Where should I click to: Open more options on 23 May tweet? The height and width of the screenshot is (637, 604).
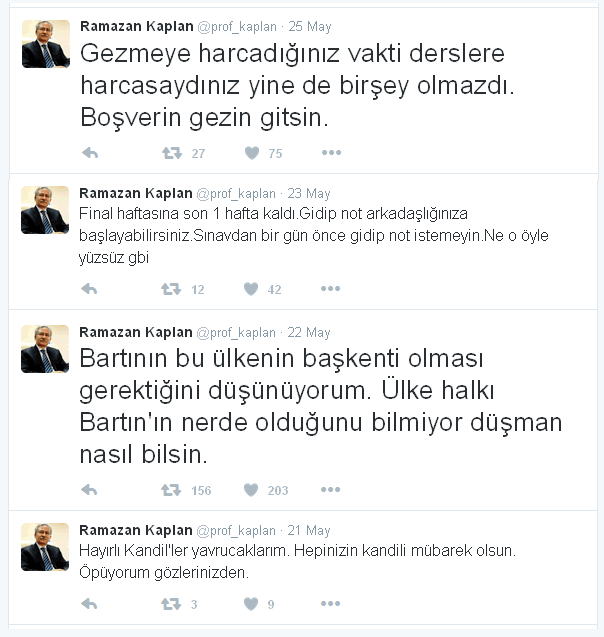(x=331, y=288)
